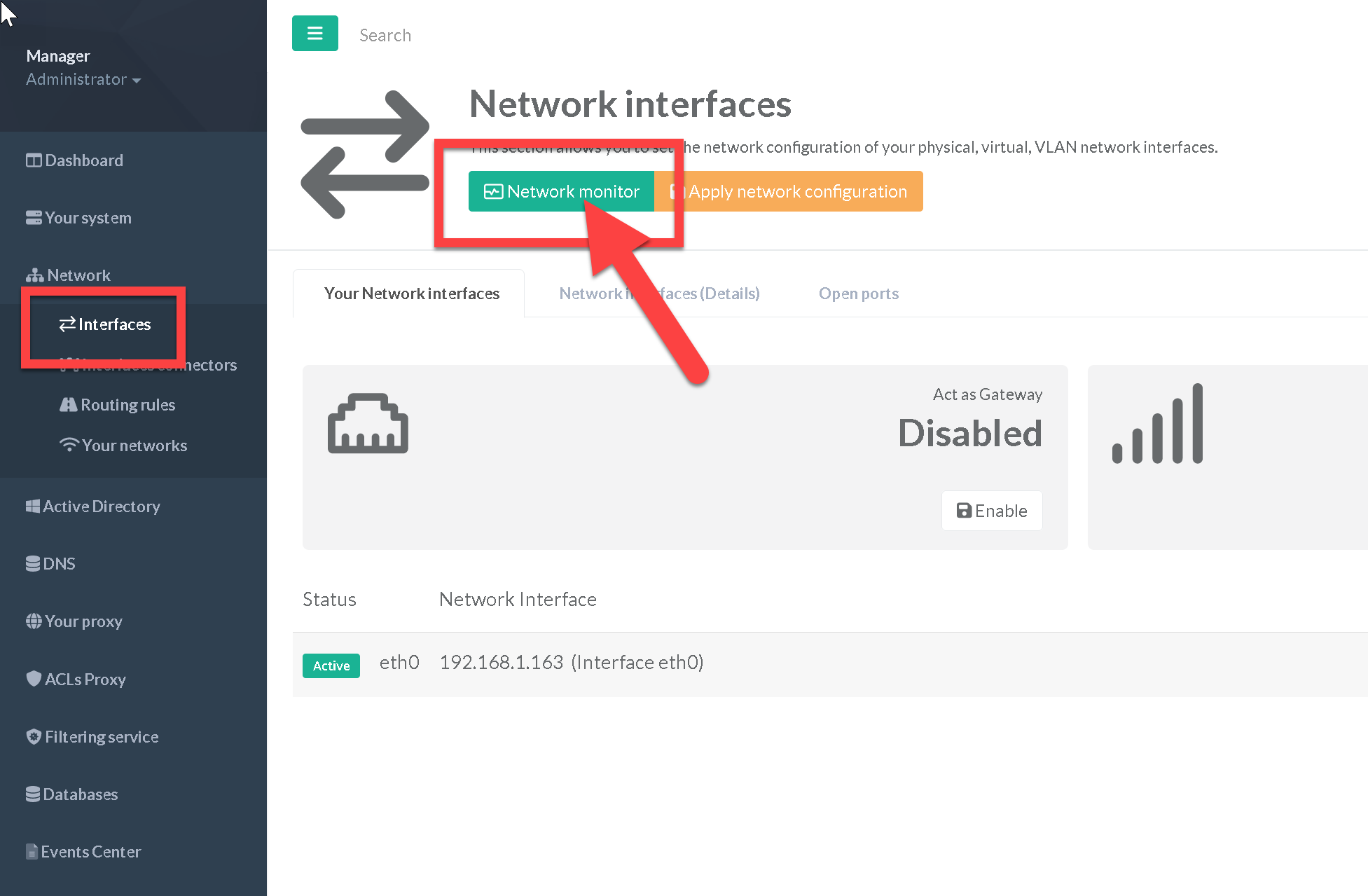
Task: Select Your Network interfaces tab
Action: pyautogui.click(x=411, y=294)
